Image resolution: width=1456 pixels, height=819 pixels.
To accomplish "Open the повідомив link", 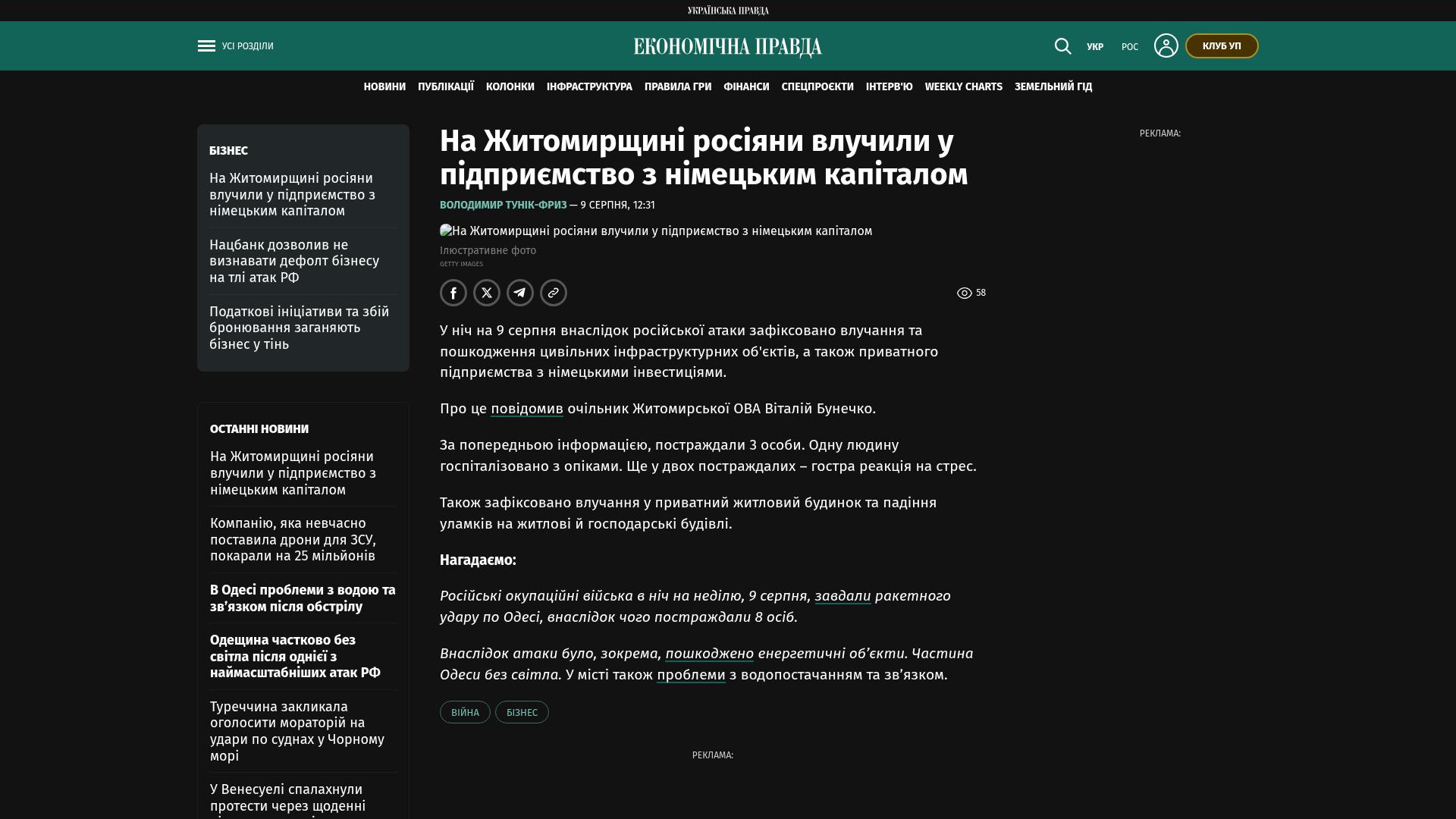I will pyautogui.click(x=527, y=409).
